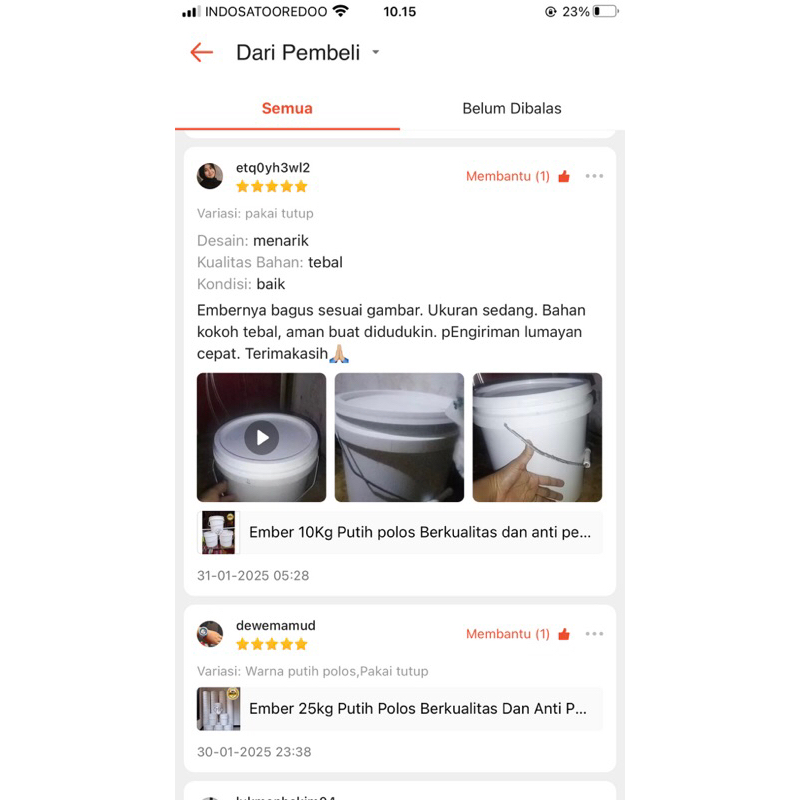Open the Ember 10Kg Putih polos product link
The height and width of the screenshot is (800, 800).
coord(400,532)
